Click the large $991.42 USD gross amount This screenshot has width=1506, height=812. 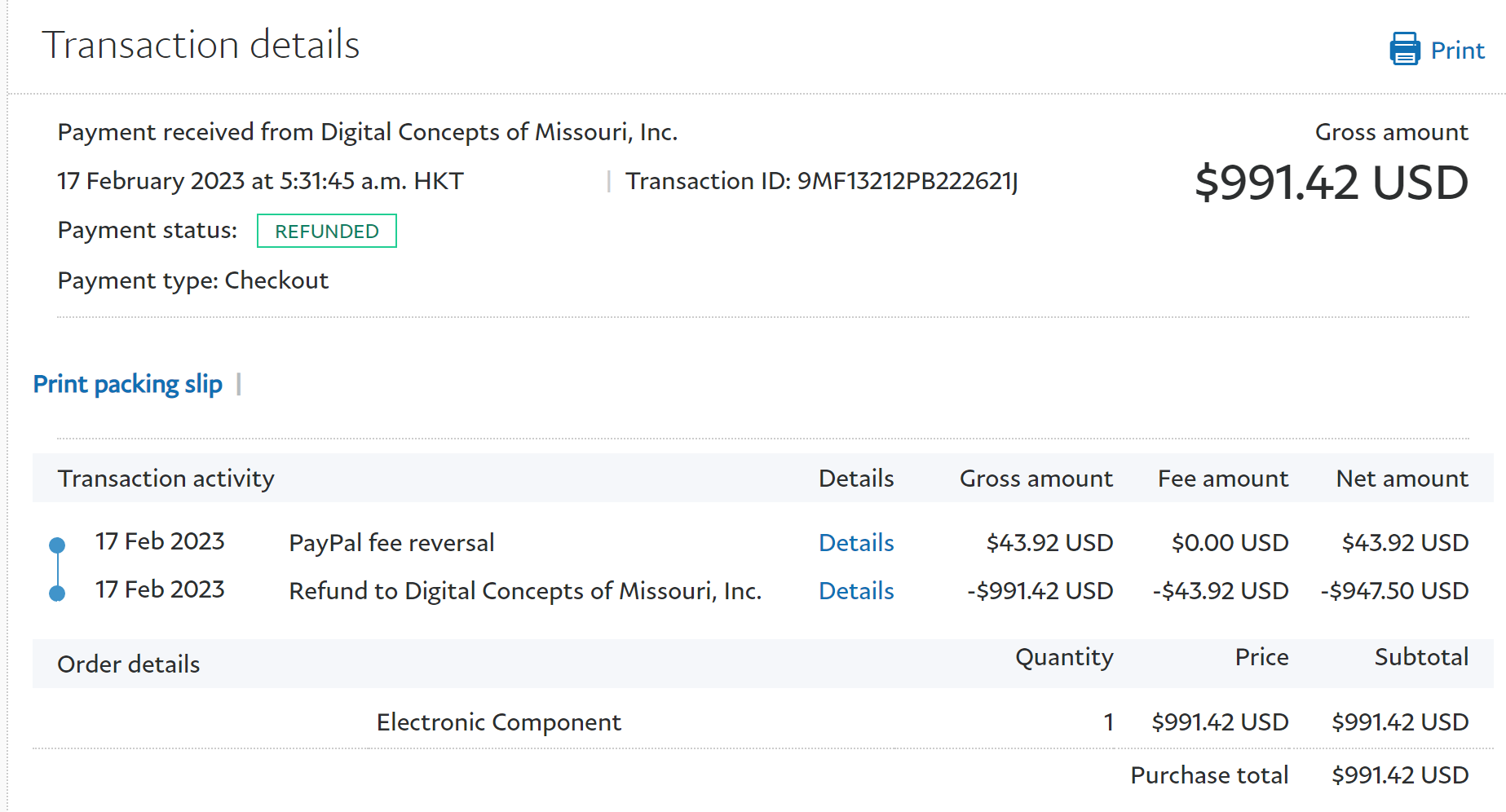1331,183
